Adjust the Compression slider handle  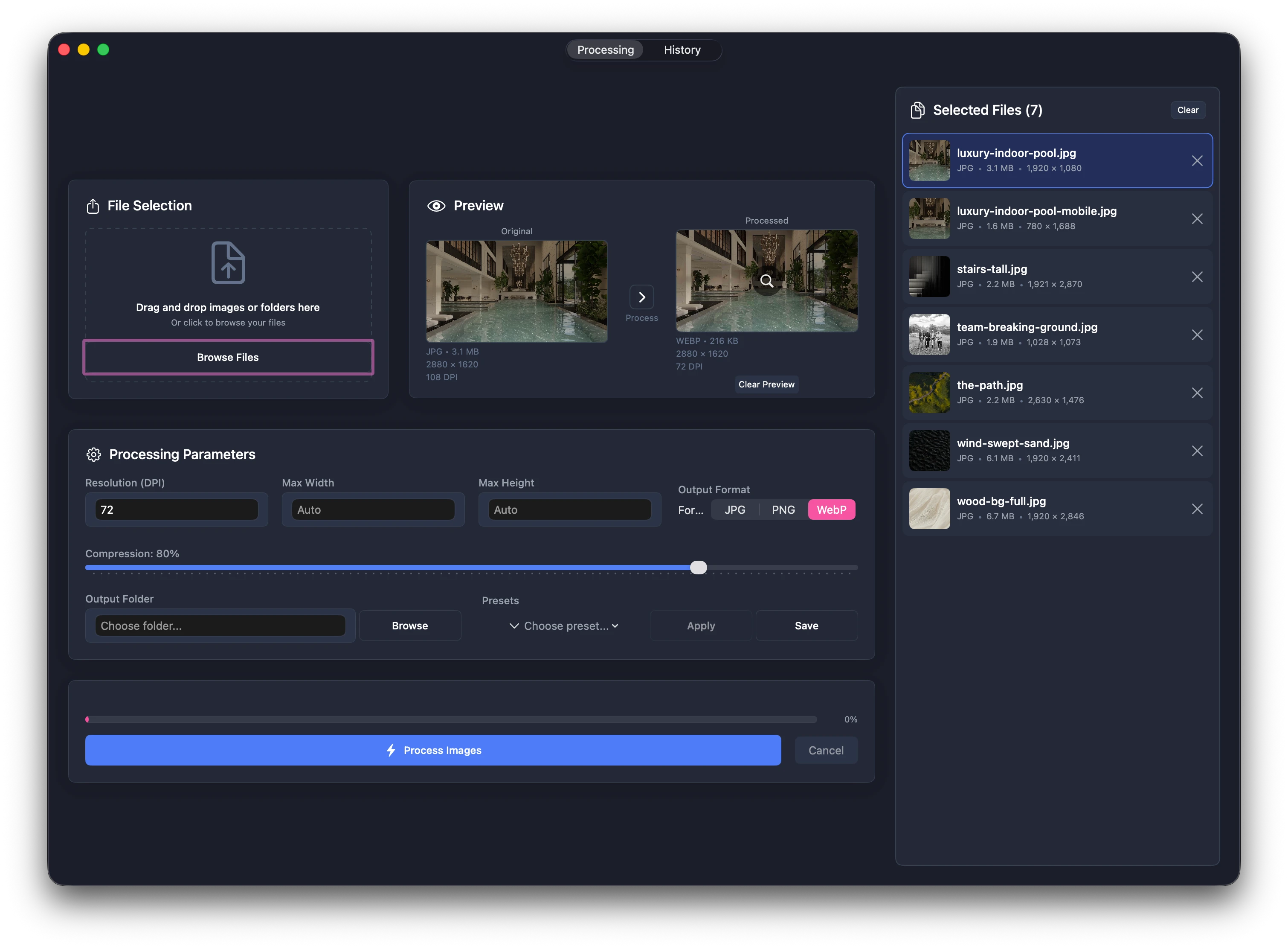(x=699, y=567)
